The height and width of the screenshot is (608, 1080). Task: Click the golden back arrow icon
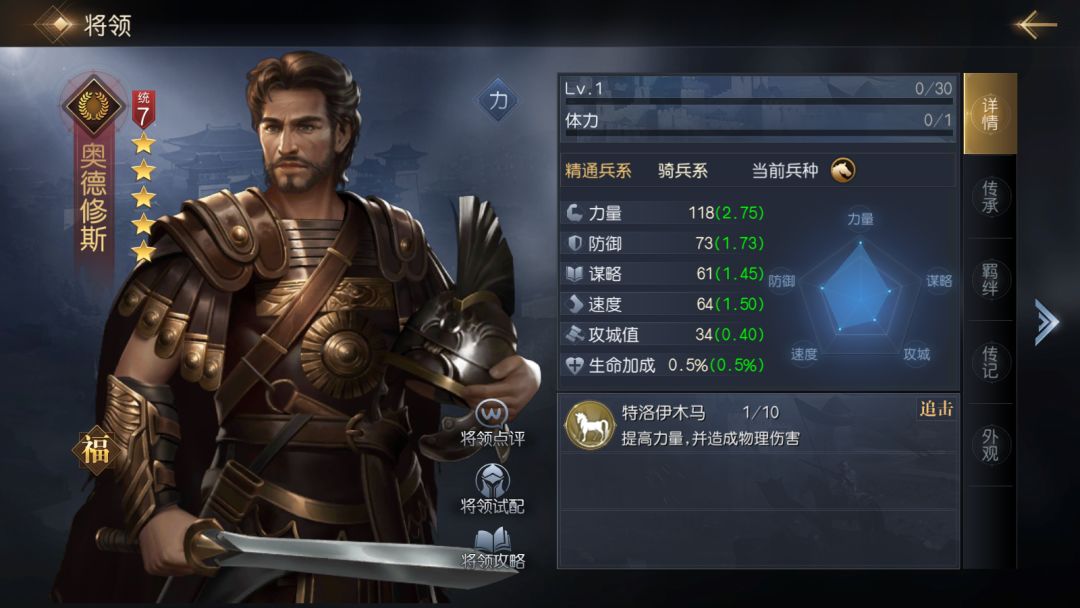pyautogui.click(x=1035, y=25)
